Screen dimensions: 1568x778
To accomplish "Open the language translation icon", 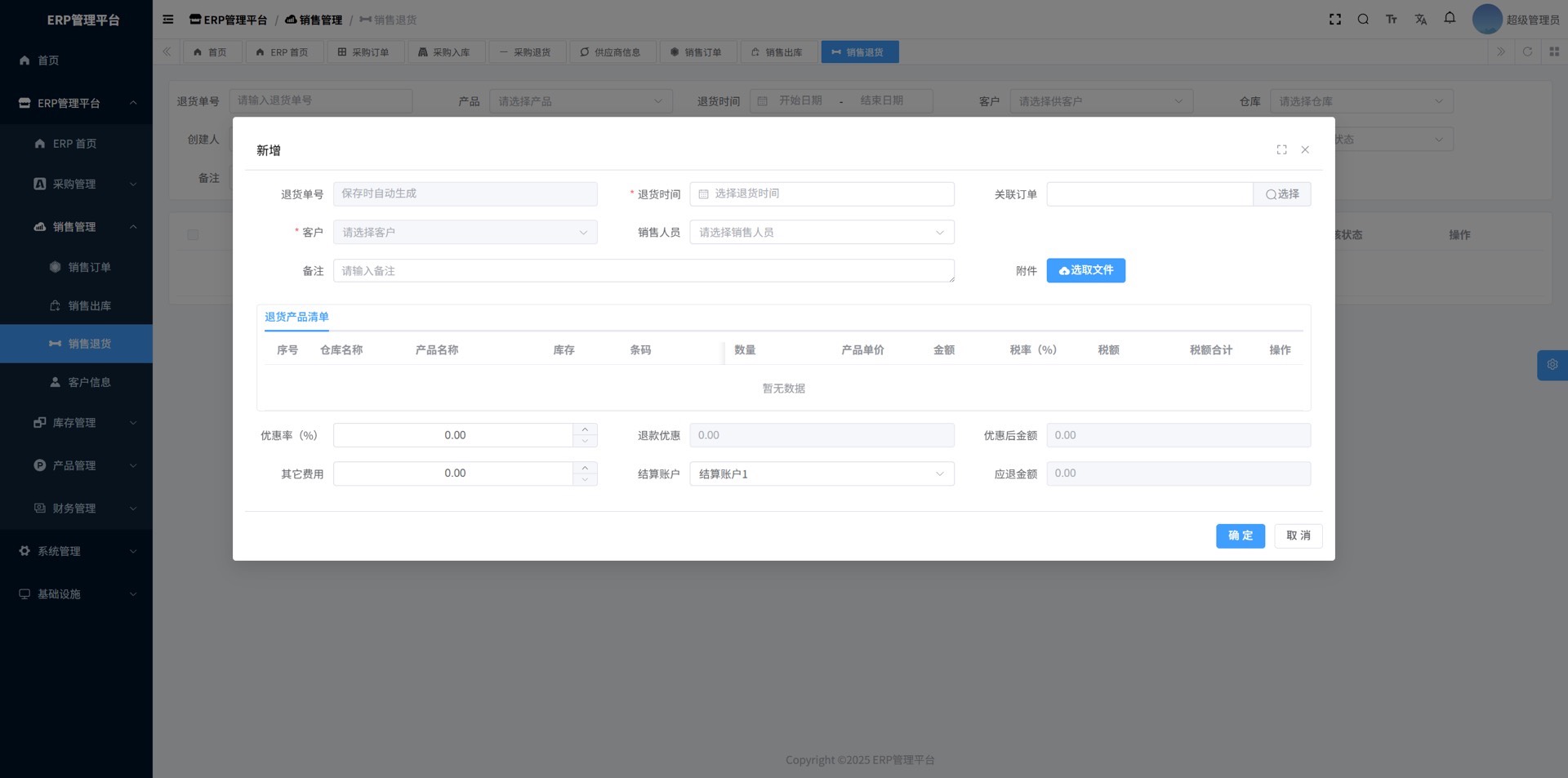I will tap(1421, 20).
